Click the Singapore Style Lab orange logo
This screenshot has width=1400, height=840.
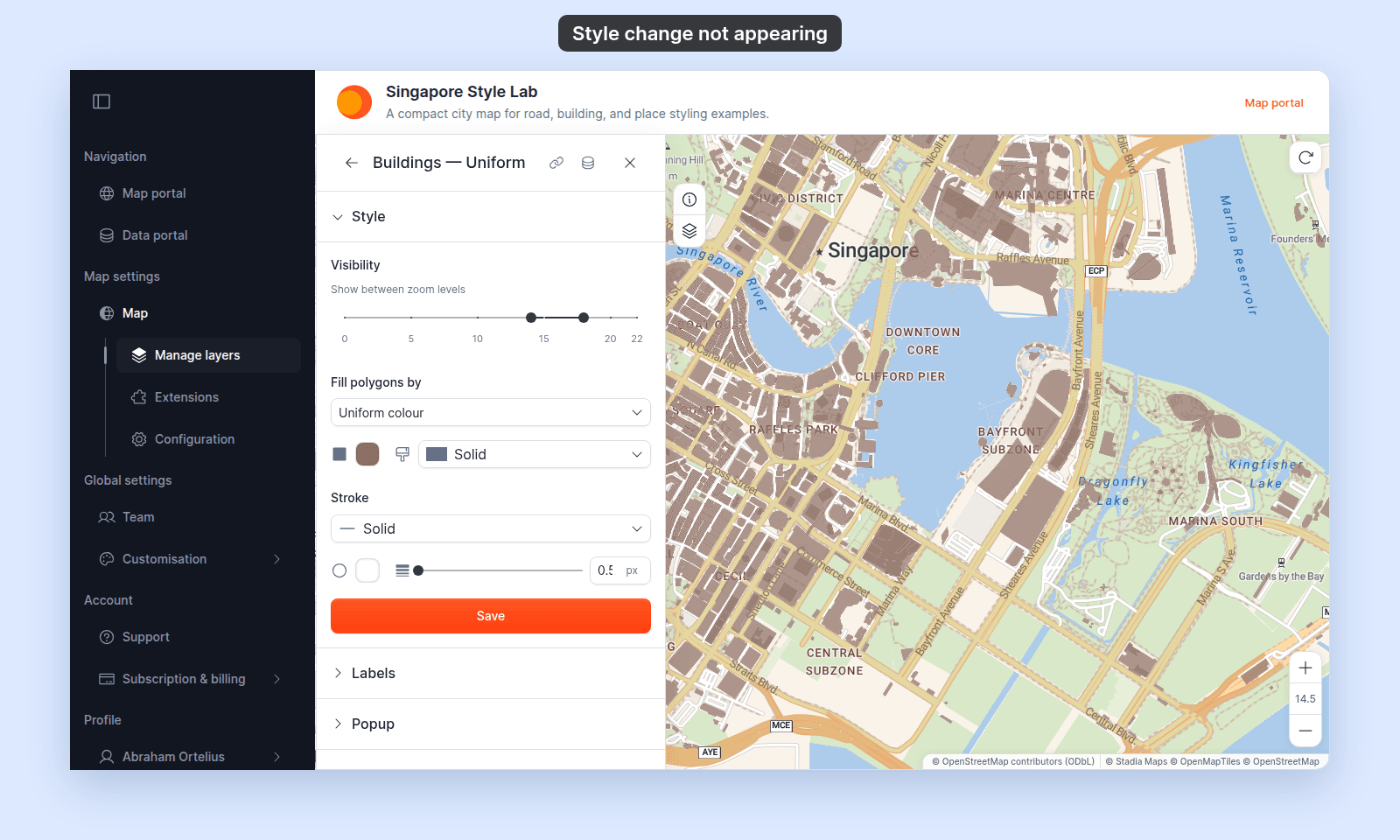click(354, 102)
